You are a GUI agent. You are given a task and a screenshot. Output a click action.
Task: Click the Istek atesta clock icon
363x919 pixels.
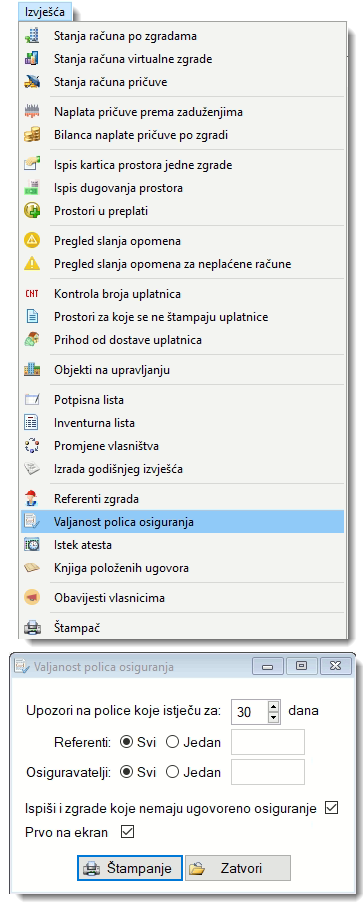click(x=32, y=544)
